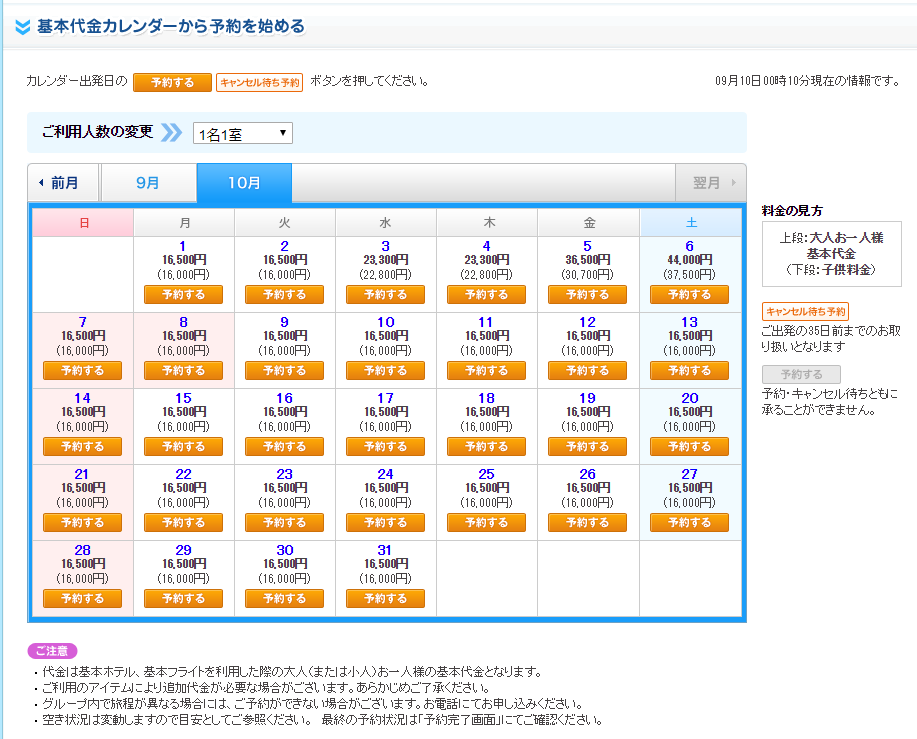
Task: Select the 10月 tab
Action: pyautogui.click(x=244, y=183)
